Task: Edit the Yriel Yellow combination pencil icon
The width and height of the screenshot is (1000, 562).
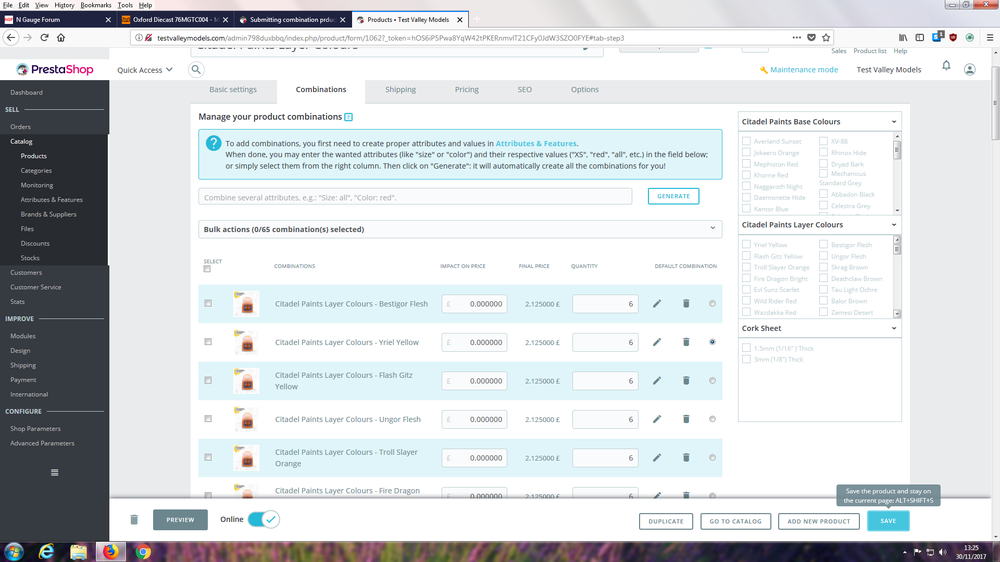Action: (x=657, y=342)
